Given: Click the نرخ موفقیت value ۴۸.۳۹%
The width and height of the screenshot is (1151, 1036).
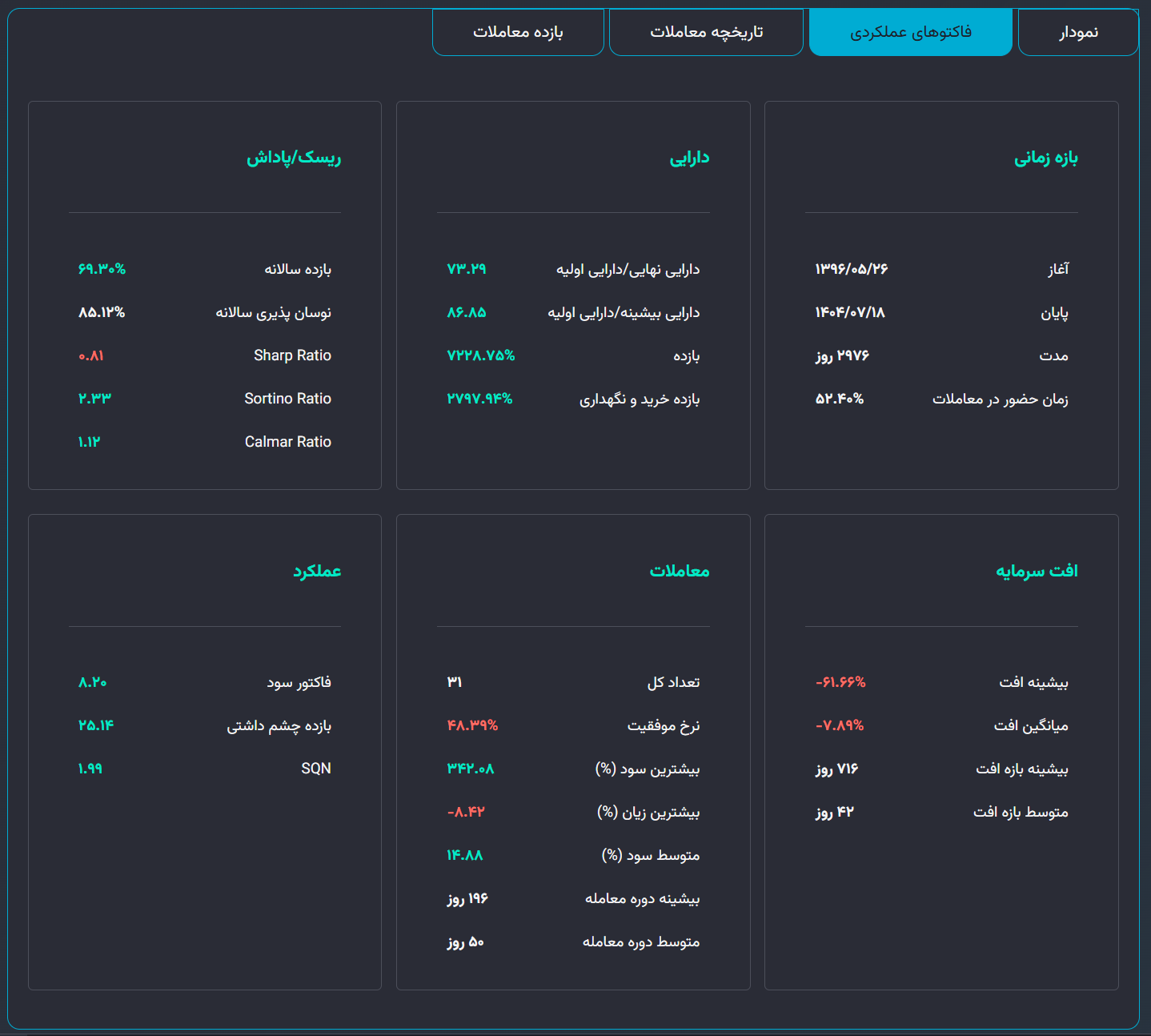Looking at the screenshot, I should pyautogui.click(x=472, y=725).
